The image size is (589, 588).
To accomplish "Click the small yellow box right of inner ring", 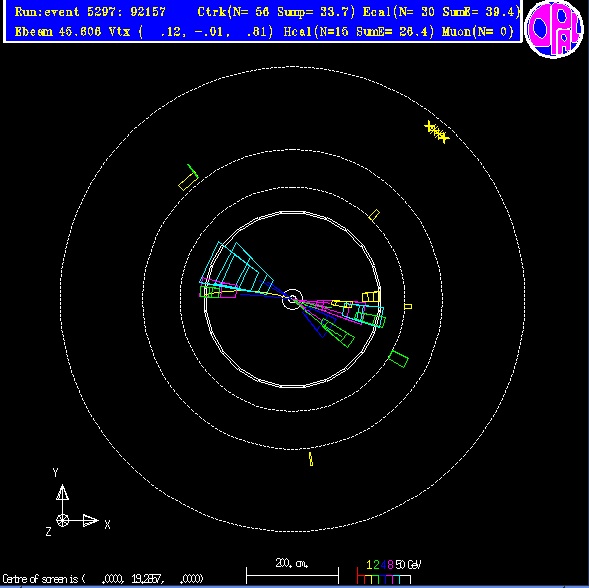I will (408, 307).
